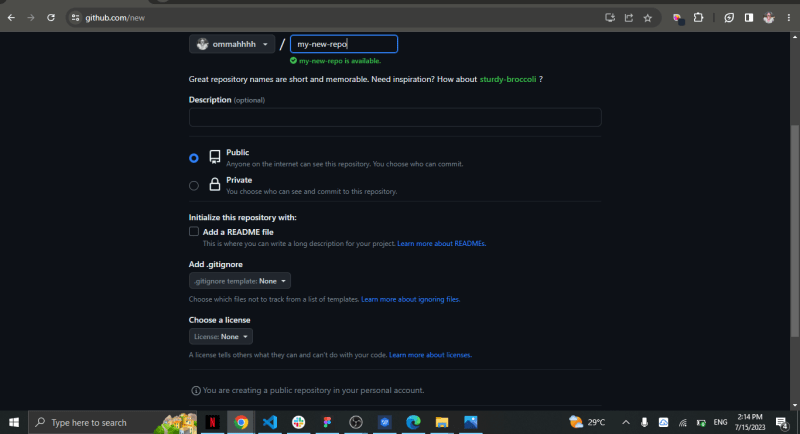Viewport: 800px width, 434px height.
Task: Click into the Description field
Action: (395, 117)
